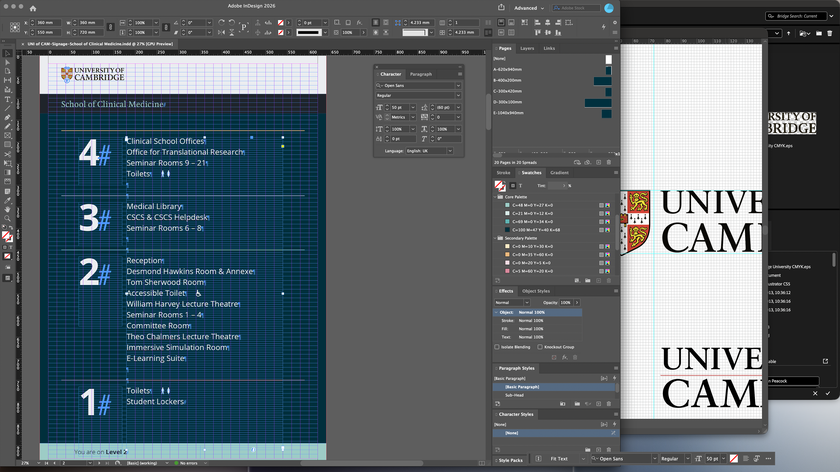This screenshot has width=840, height=472.
Task: Select the Selection tool in Tools panel
Action: 8,54
